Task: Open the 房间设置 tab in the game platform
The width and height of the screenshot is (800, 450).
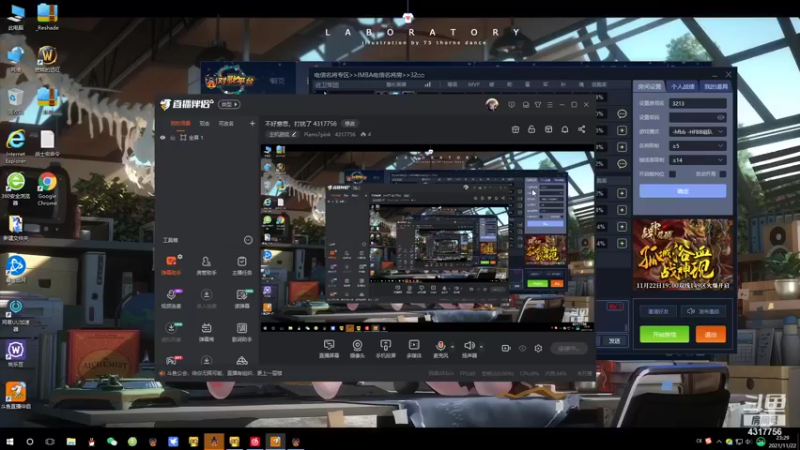Action: point(650,87)
